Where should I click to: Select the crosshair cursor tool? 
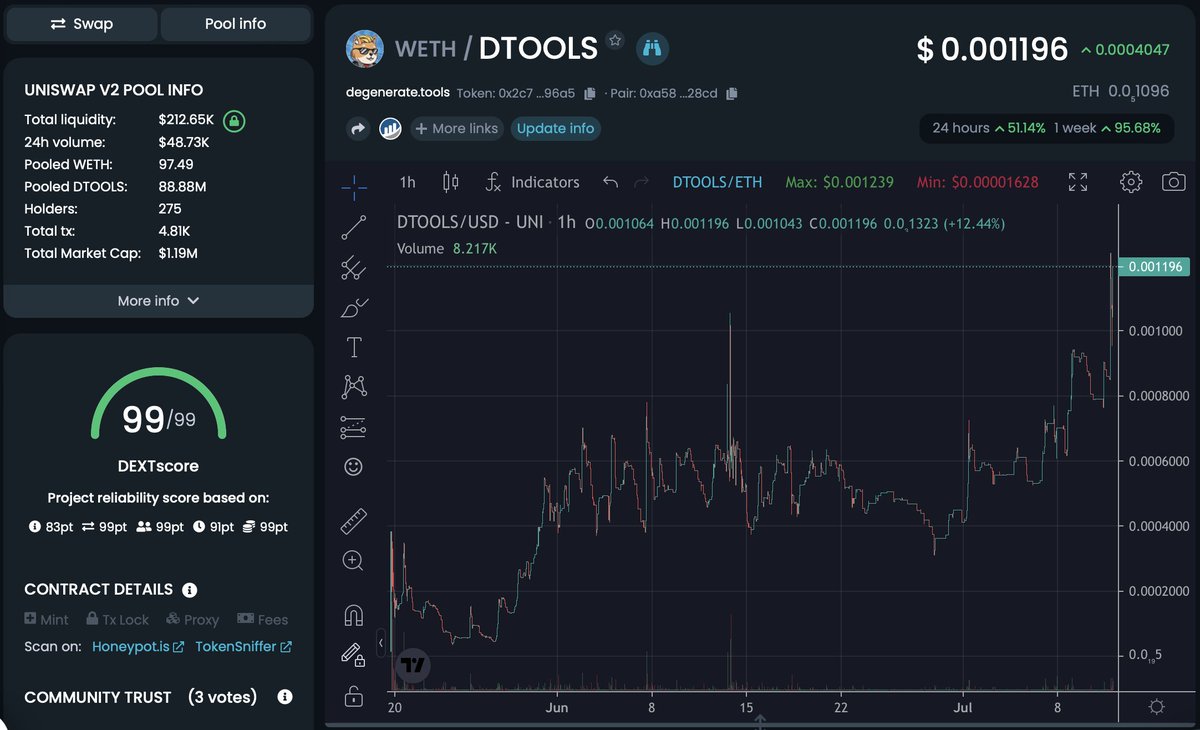pos(353,186)
